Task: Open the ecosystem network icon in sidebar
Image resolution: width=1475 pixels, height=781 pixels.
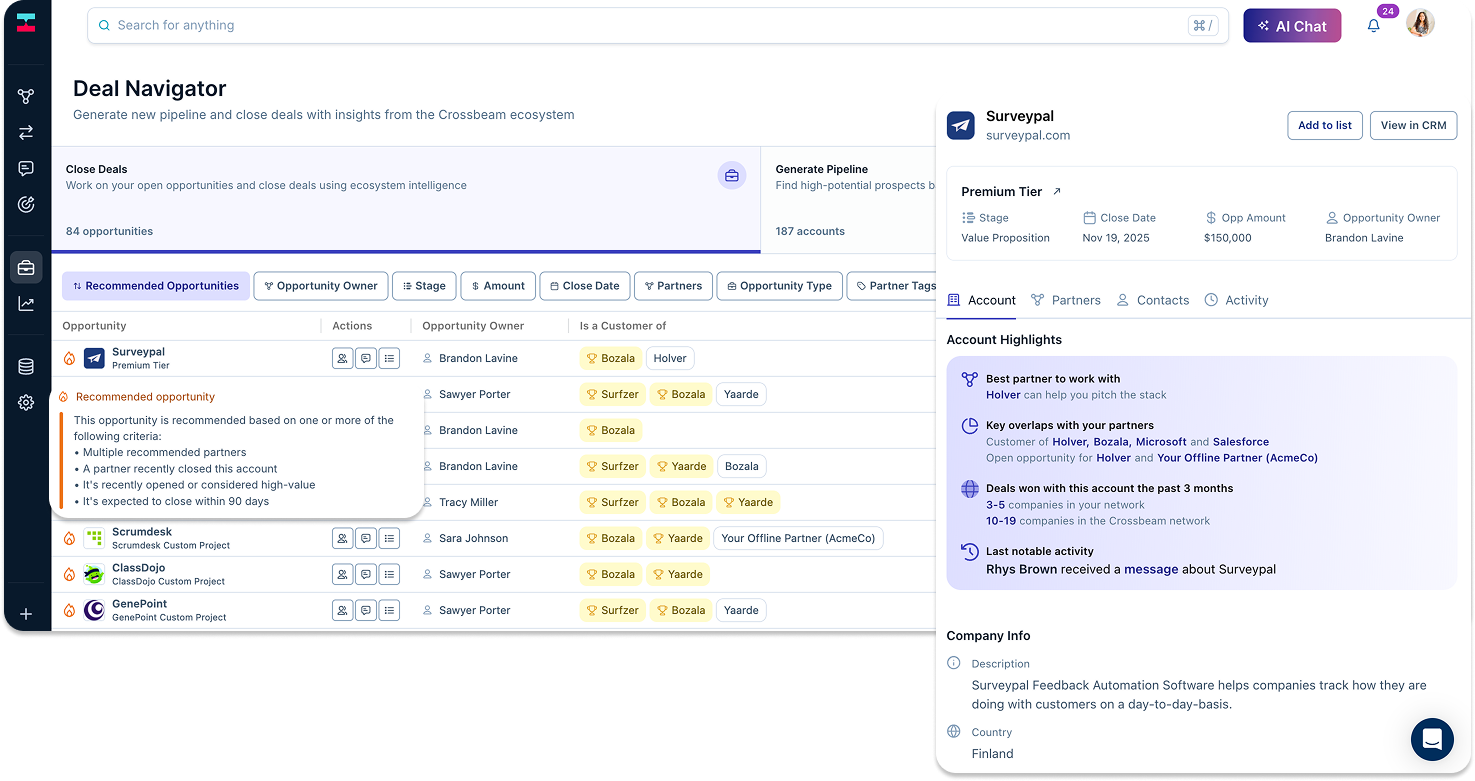Action: 26,96
